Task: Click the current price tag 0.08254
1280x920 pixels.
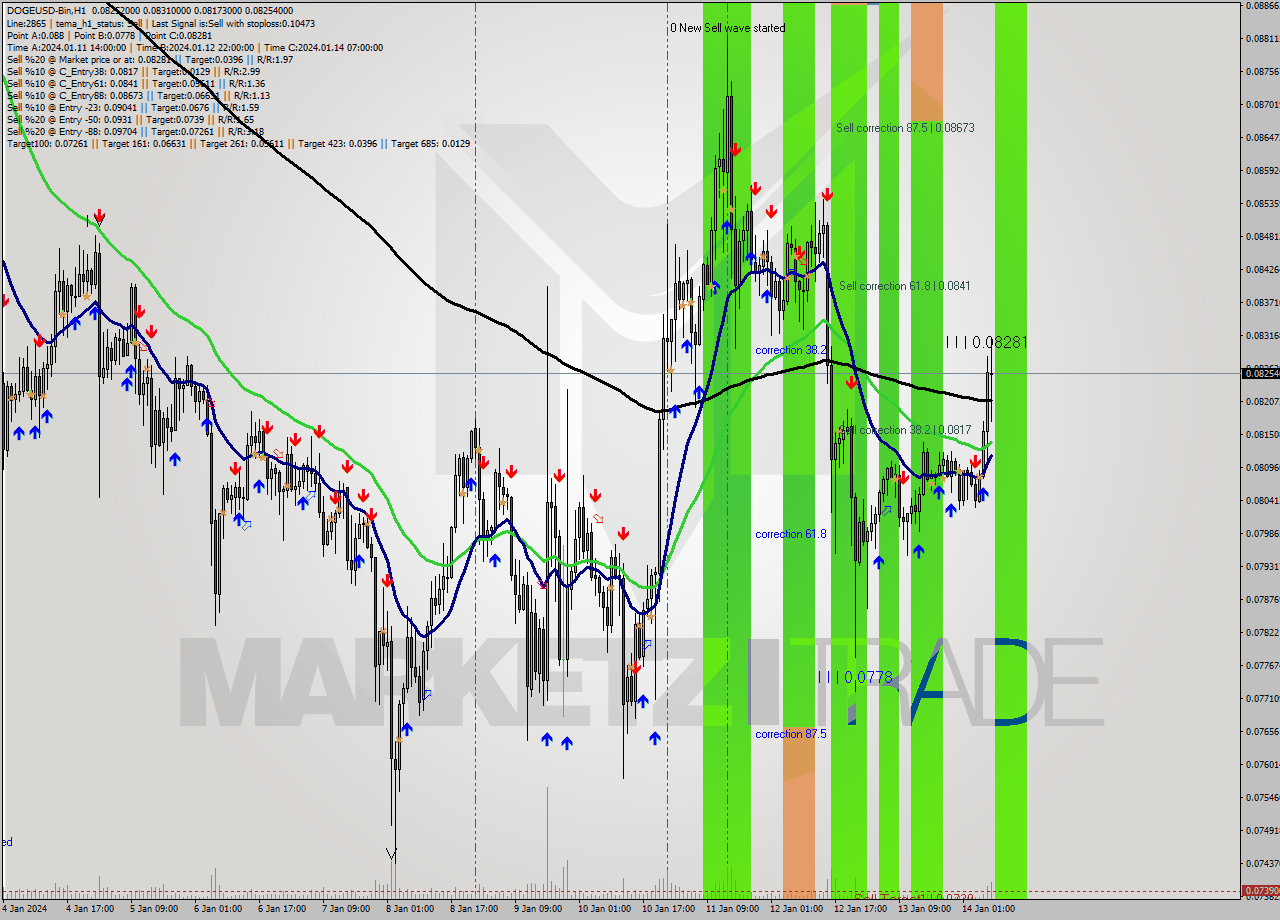Action: 1260,373
